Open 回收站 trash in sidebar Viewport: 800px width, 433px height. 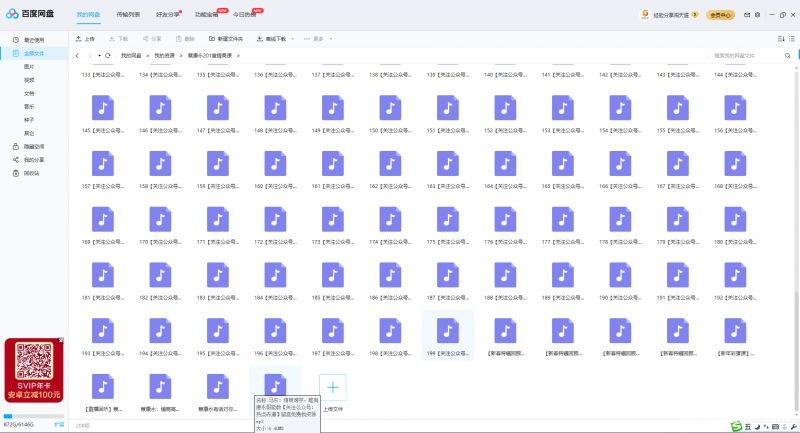(x=26, y=173)
